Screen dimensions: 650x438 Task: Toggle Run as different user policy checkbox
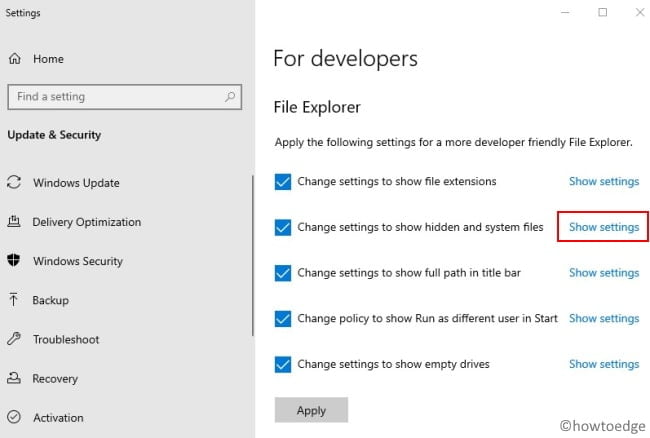pyautogui.click(x=283, y=319)
